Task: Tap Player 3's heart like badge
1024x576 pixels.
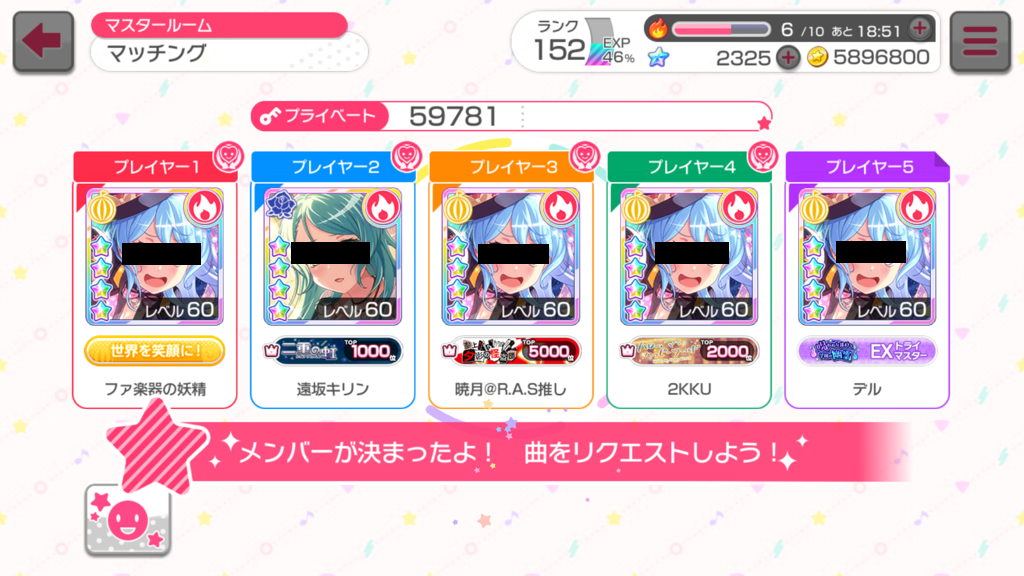Action: tap(584, 156)
